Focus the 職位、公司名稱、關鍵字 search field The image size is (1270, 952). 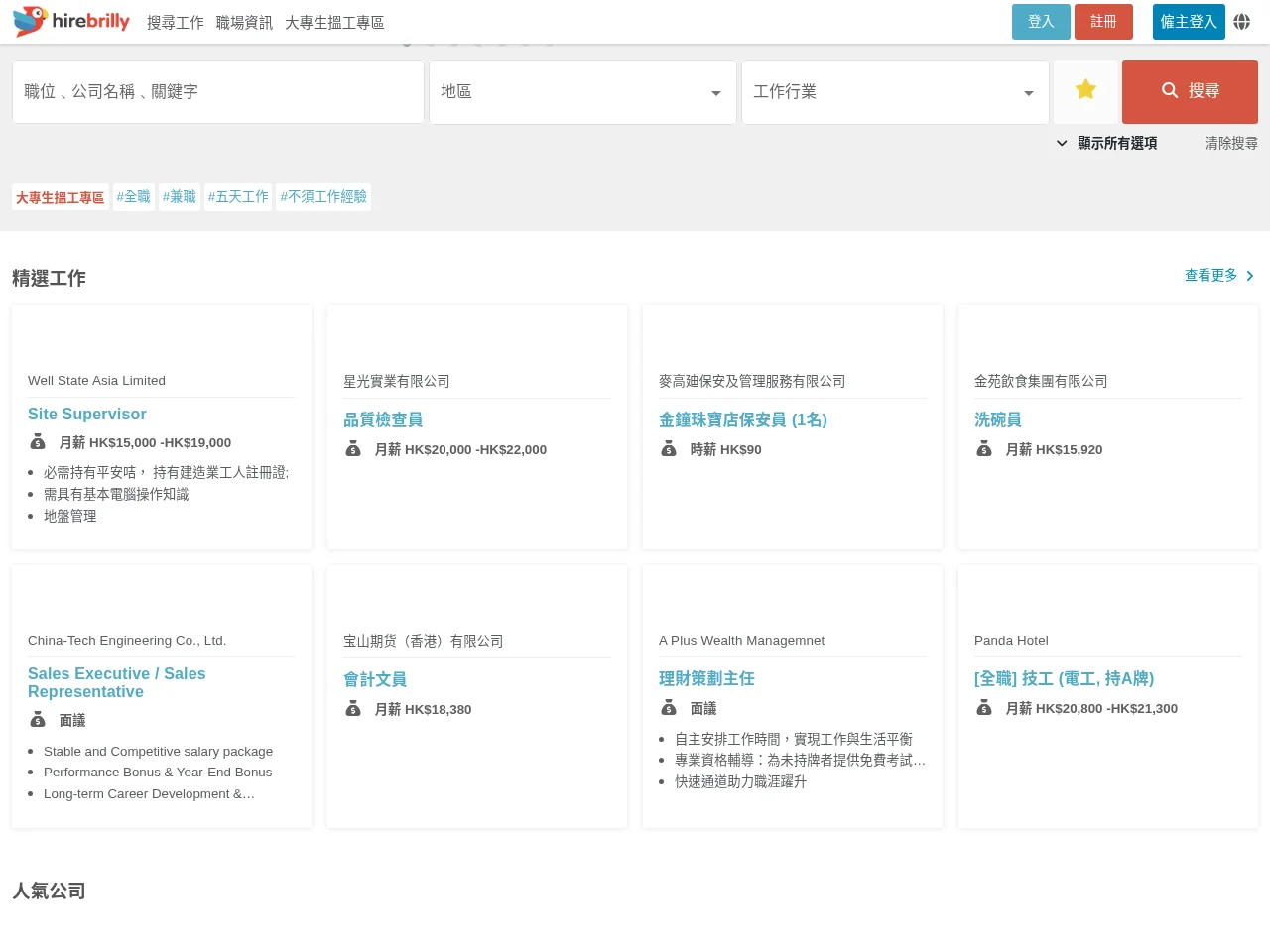(x=218, y=92)
